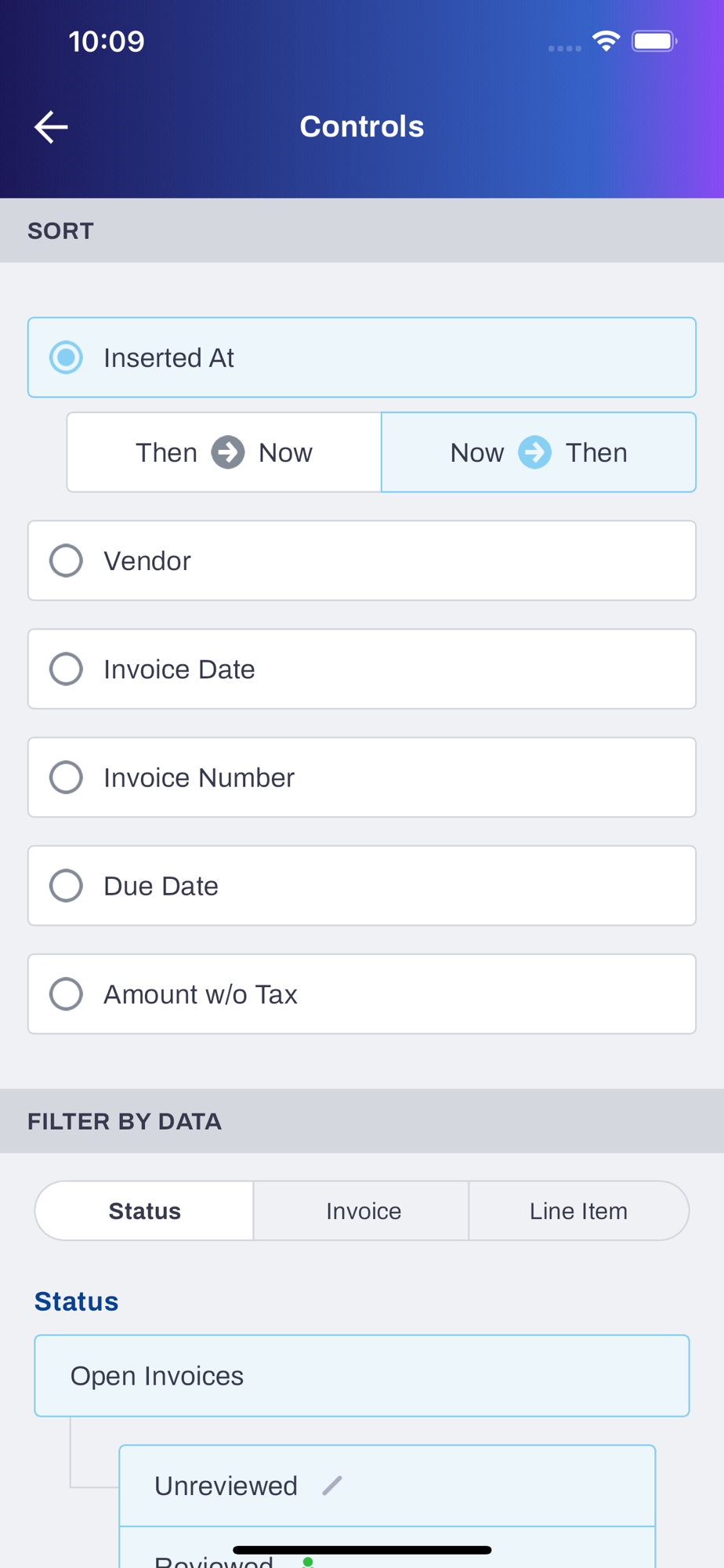Click the Wi-Fi status icon
Viewport: 724px width, 1568px height.
606,41
